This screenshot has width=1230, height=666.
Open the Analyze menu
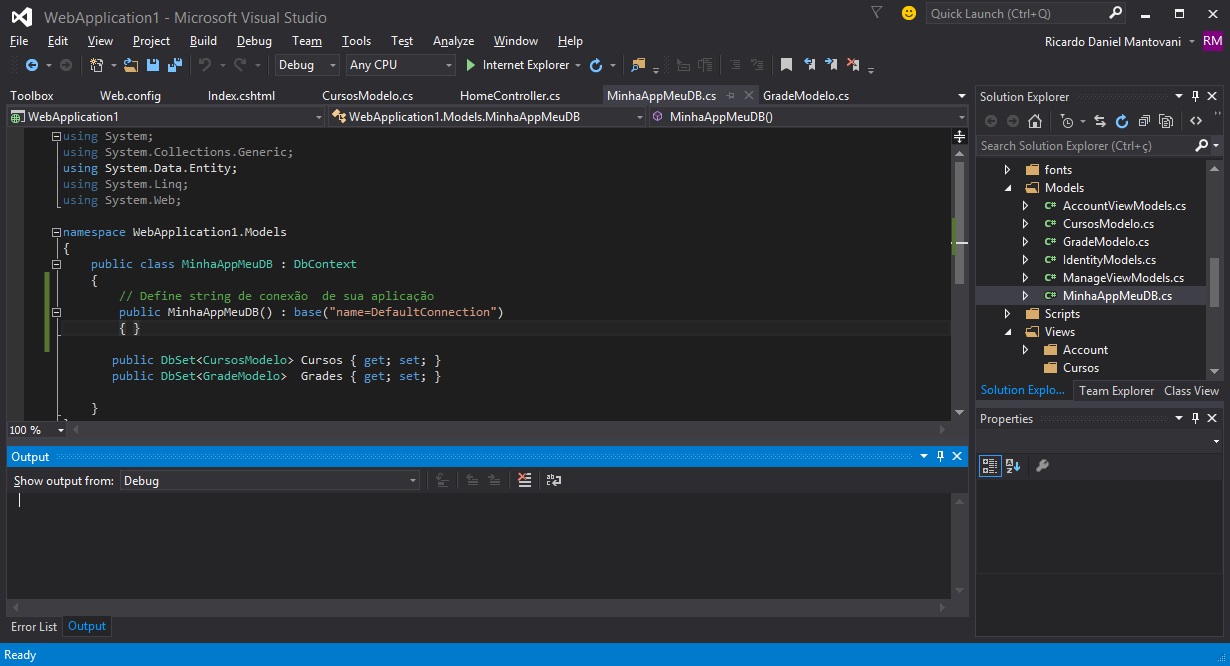(453, 41)
